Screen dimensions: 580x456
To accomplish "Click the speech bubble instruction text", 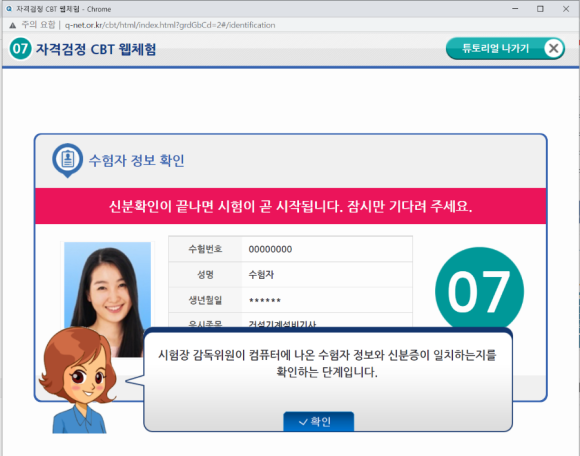I will (x=327, y=363).
